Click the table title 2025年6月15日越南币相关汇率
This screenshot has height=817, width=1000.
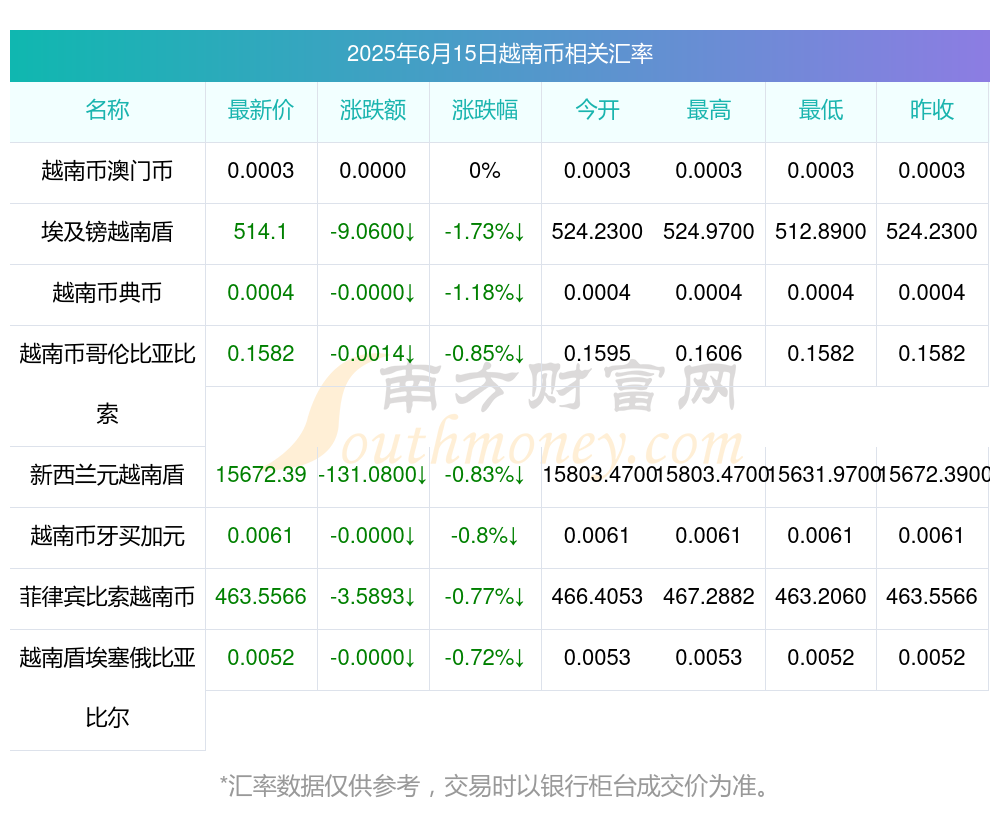click(x=499, y=54)
